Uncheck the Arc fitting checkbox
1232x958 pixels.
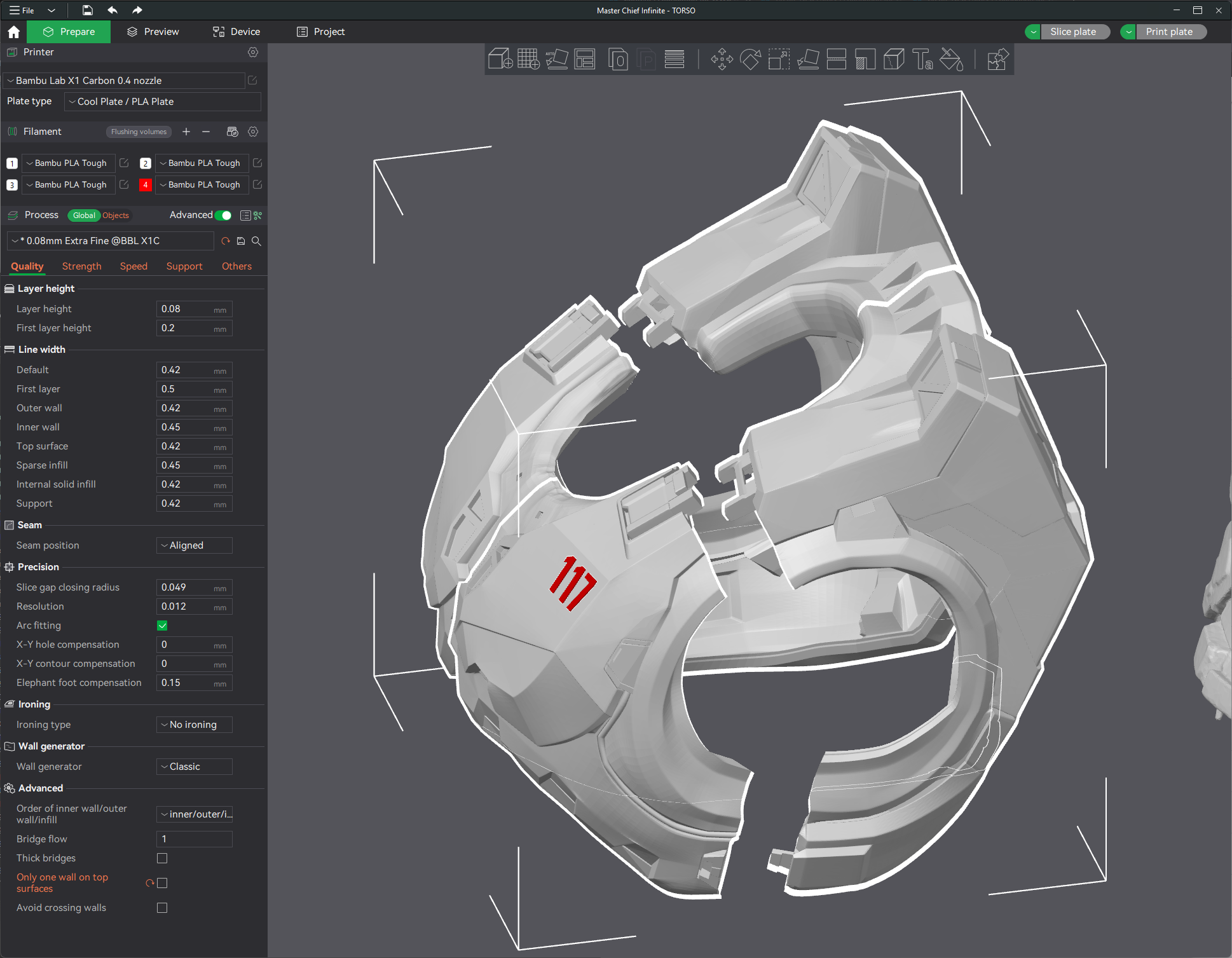[x=162, y=626]
